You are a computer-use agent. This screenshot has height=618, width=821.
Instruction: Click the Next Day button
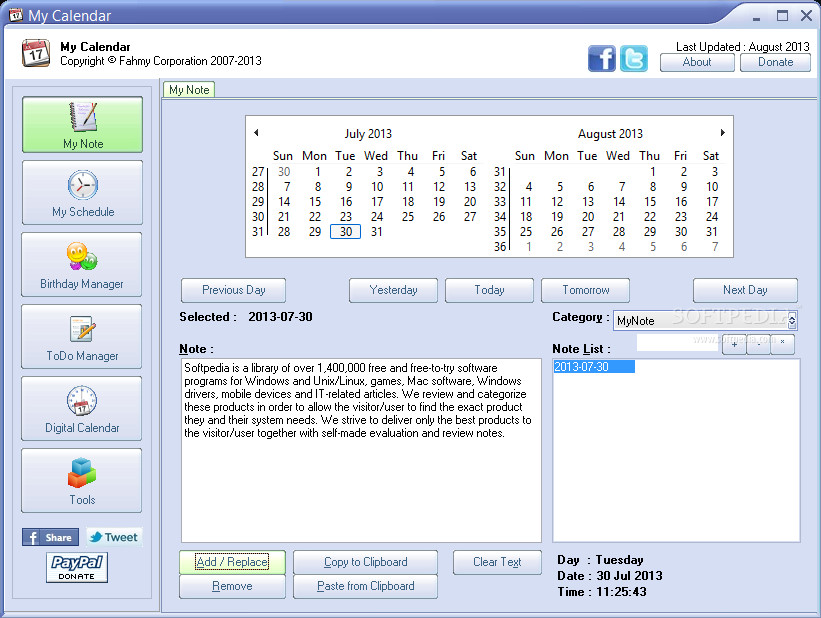coord(745,290)
